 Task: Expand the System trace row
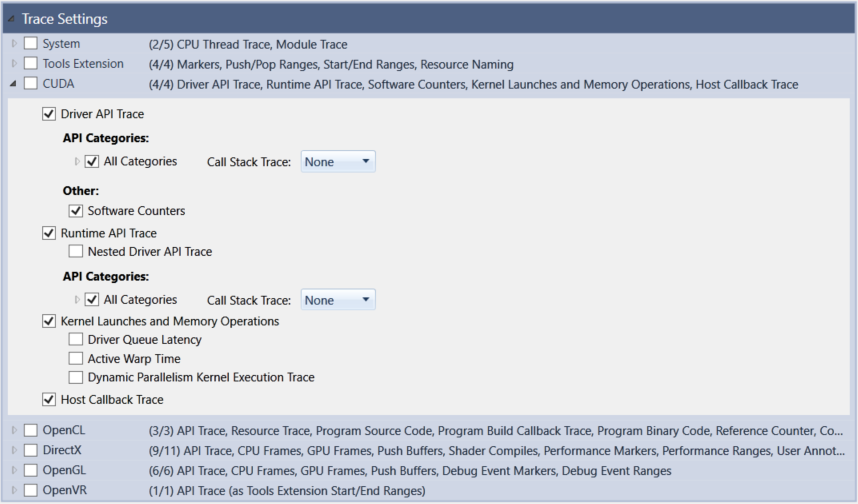click(x=14, y=43)
